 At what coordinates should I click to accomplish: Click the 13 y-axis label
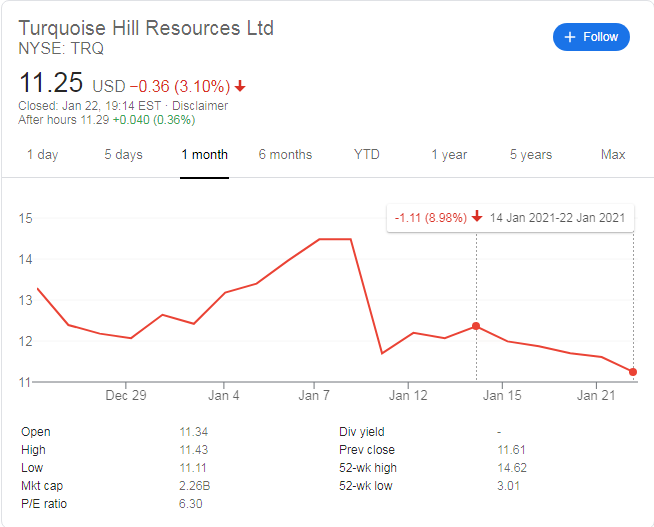coord(25,300)
